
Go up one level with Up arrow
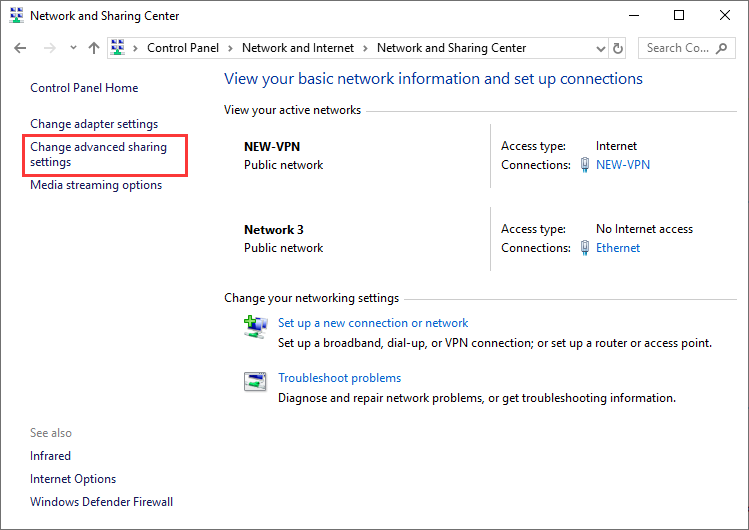click(94, 48)
